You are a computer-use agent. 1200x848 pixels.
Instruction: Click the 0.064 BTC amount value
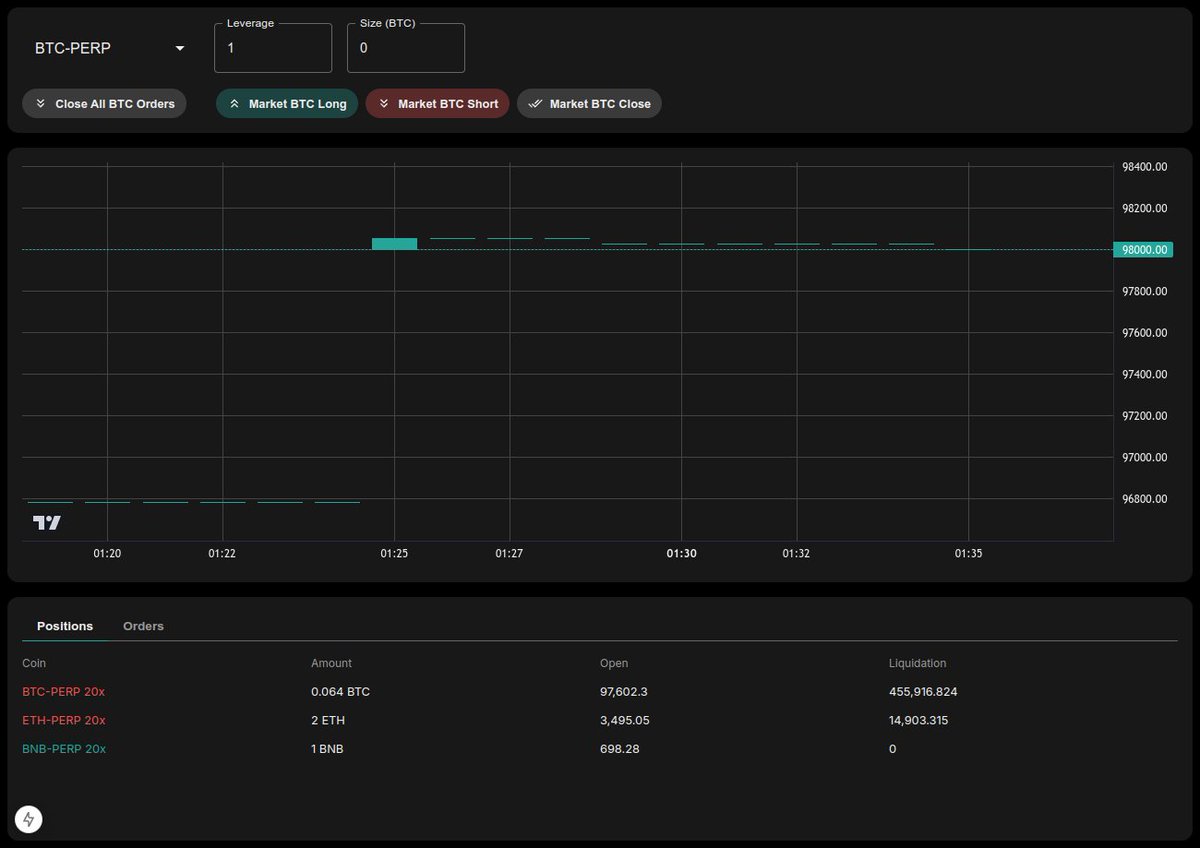click(340, 692)
